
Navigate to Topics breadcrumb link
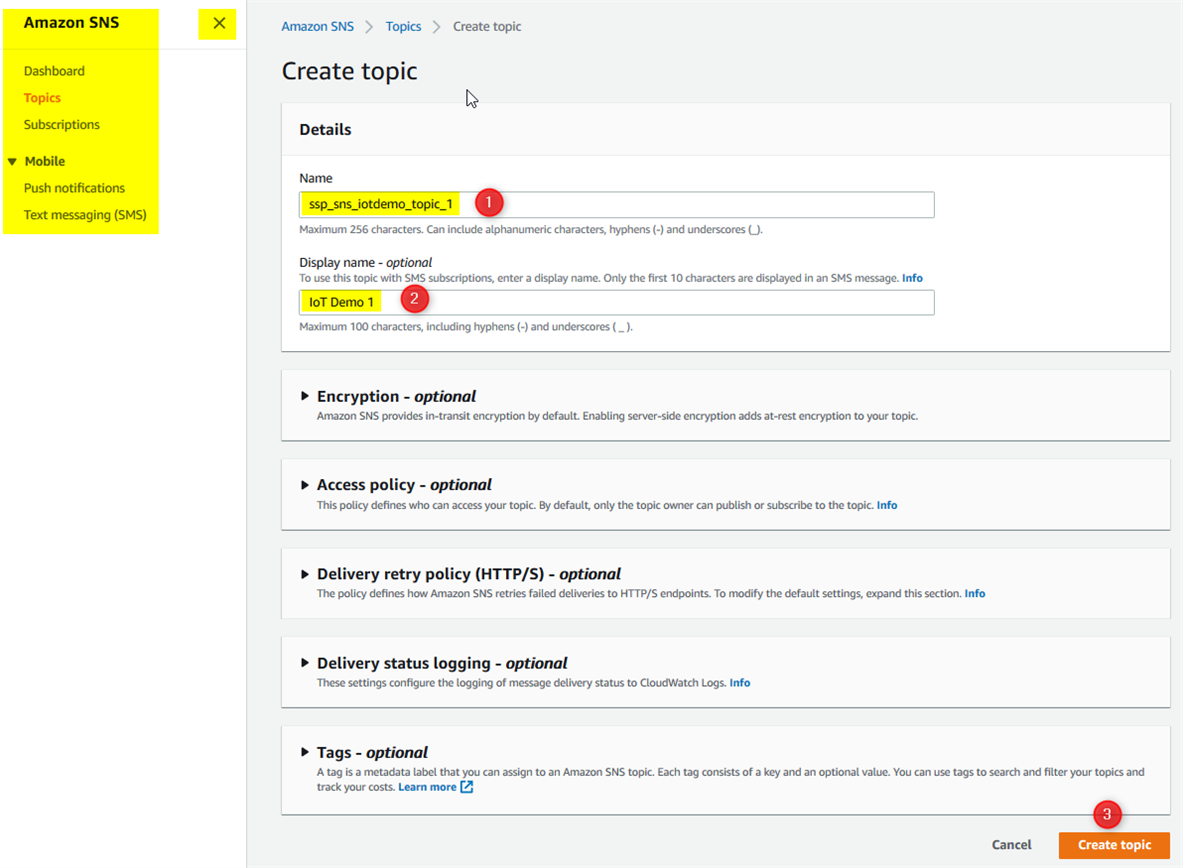(403, 27)
